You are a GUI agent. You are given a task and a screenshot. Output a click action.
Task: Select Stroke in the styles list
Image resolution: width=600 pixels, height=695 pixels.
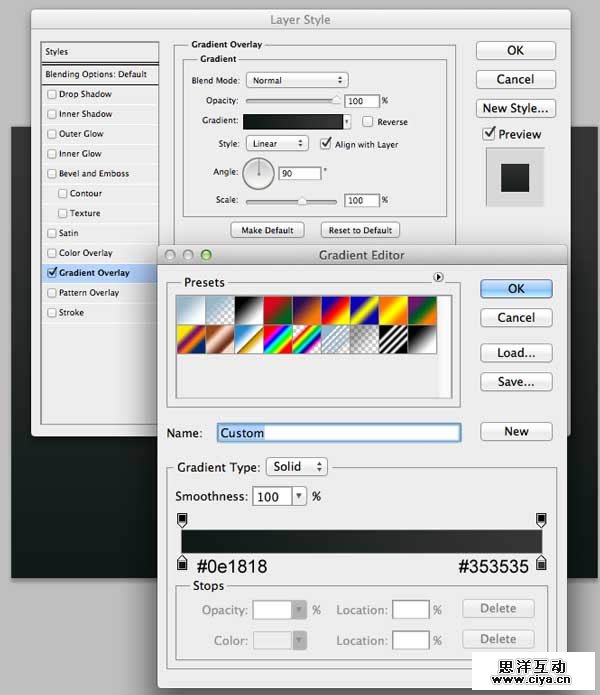click(71, 313)
